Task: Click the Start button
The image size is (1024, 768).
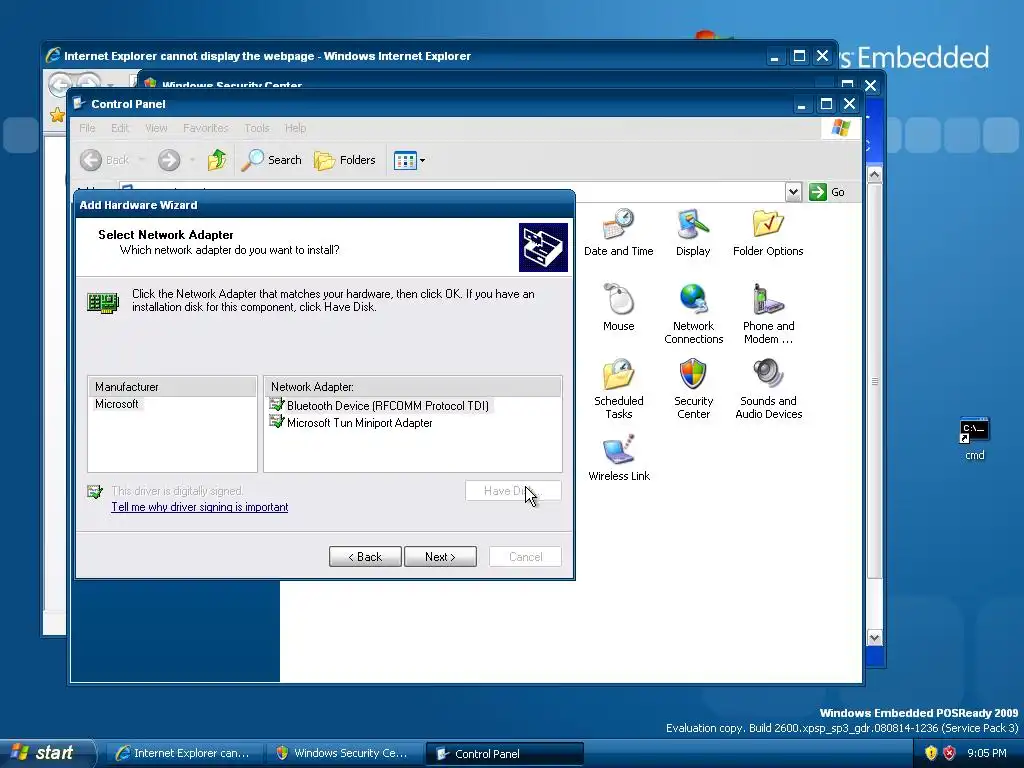Action: [46, 753]
